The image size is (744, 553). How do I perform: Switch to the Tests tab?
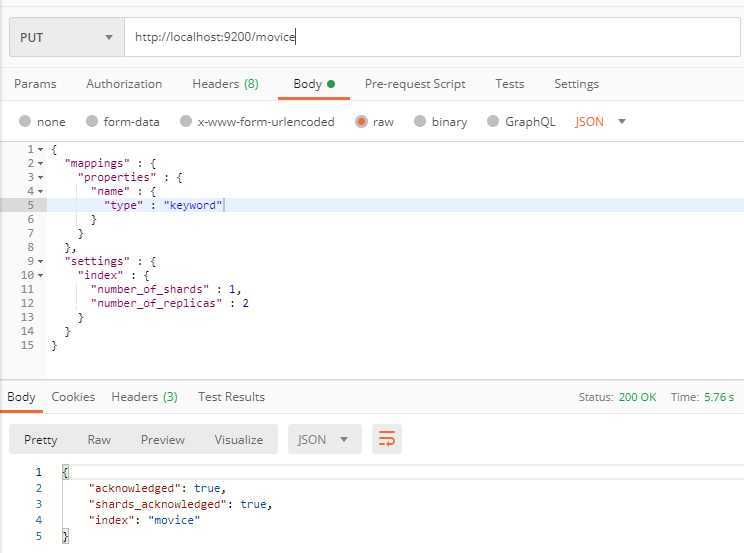click(x=510, y=84)
